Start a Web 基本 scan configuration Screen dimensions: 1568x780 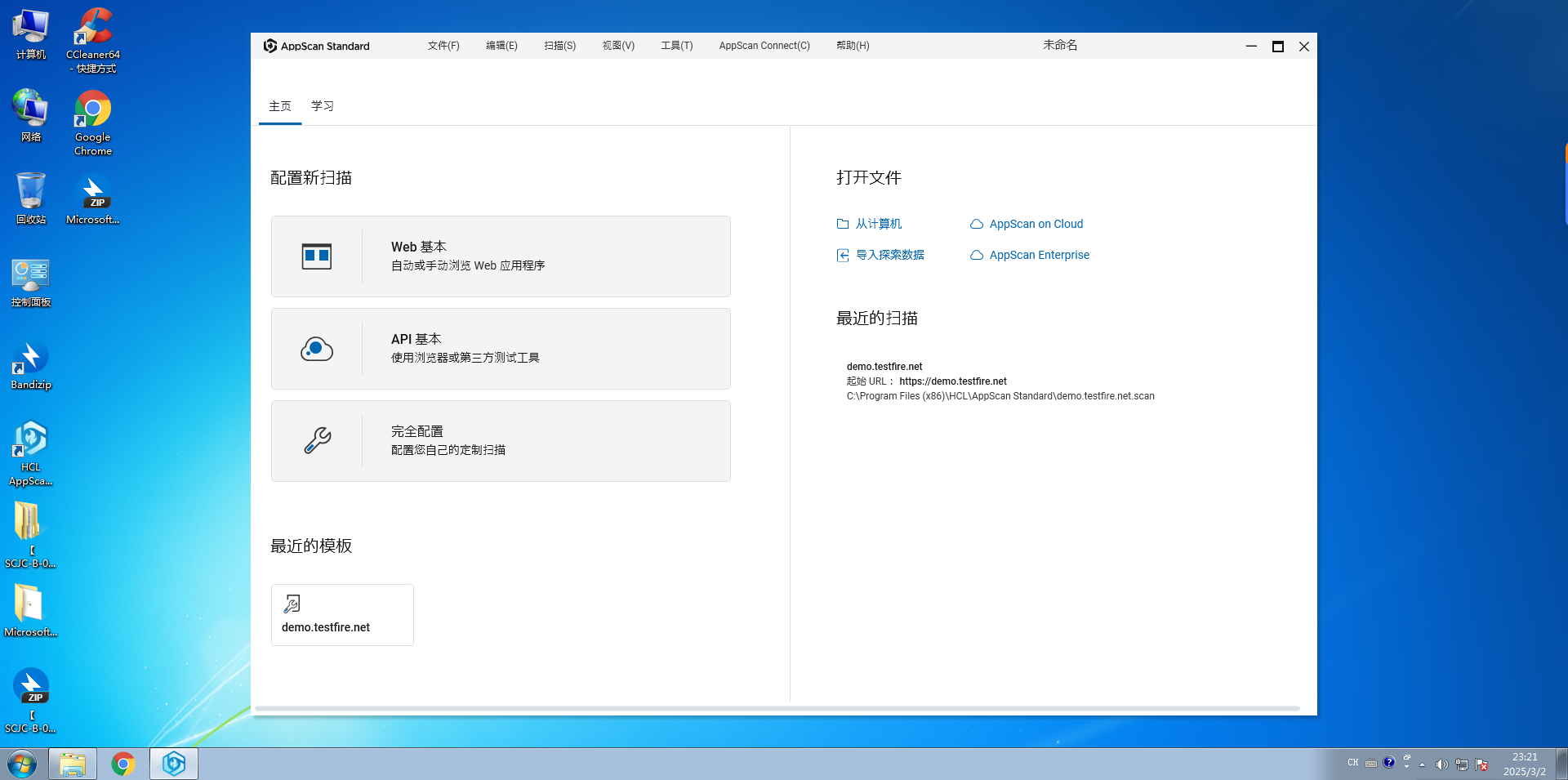click(501, 256)
